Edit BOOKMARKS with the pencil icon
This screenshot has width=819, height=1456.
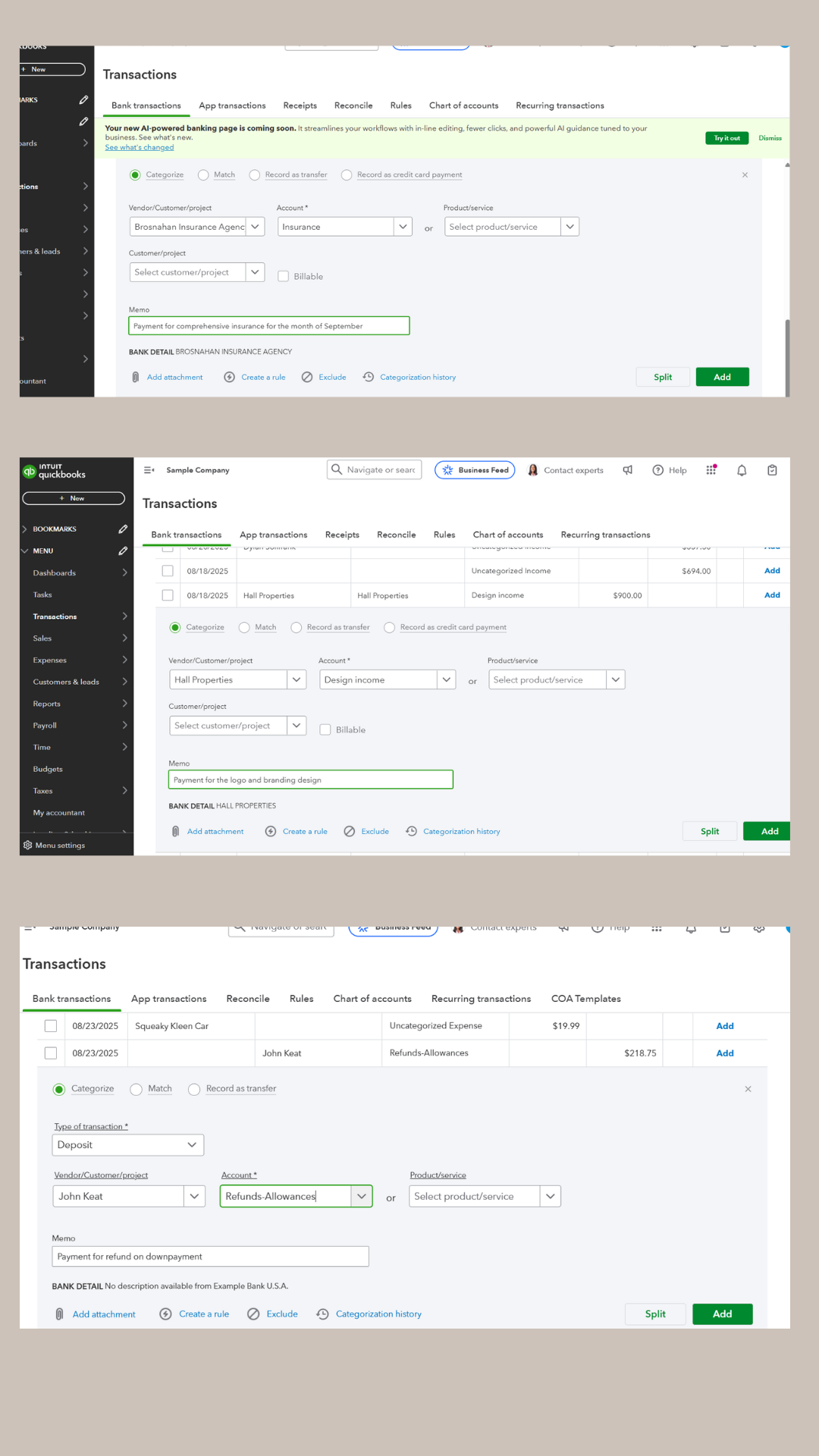point(123,529)
